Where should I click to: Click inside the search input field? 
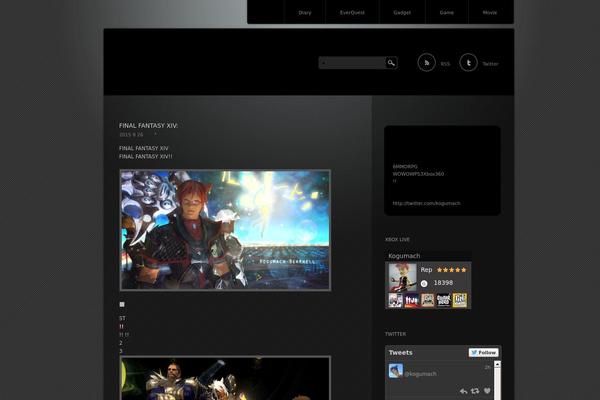pyautogui.click(x=352, y=63)
